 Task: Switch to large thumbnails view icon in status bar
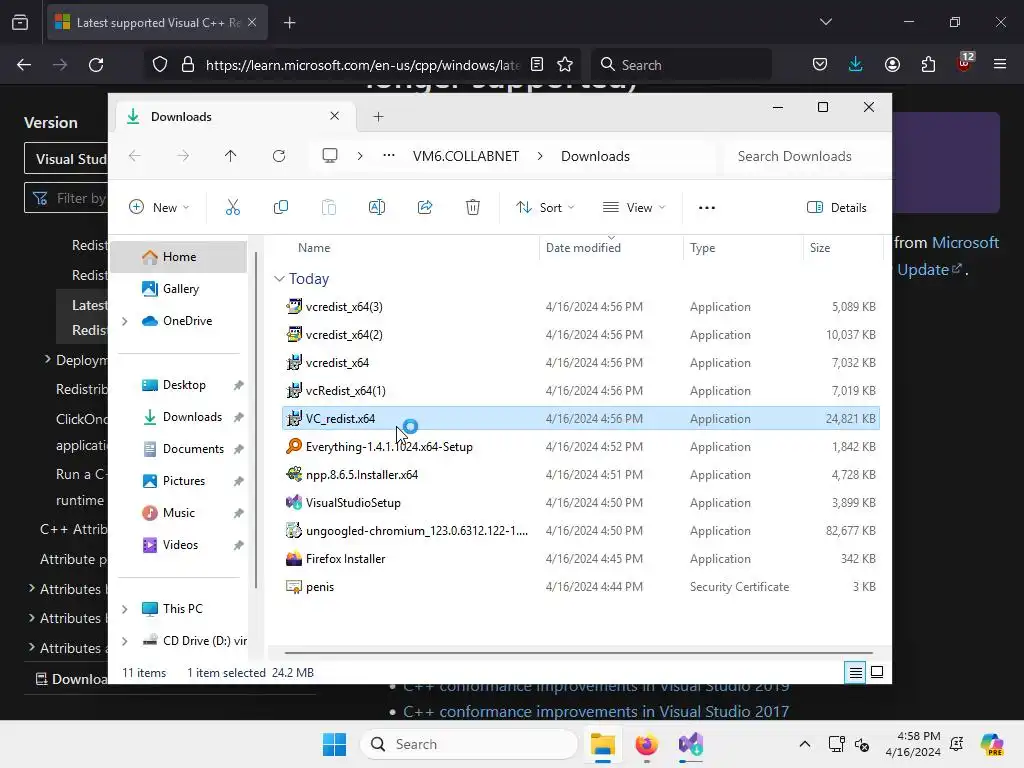tap(877, 673)
